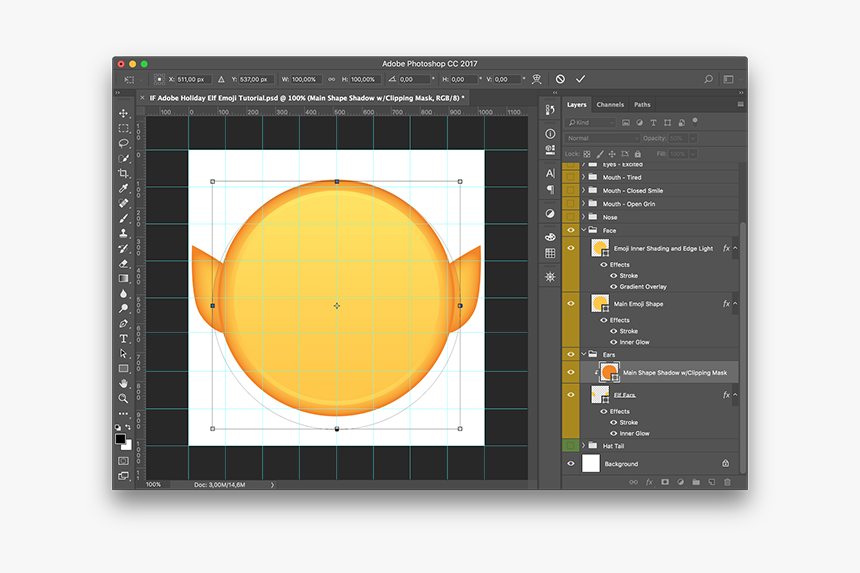Click the X position input field

(192, 79)
